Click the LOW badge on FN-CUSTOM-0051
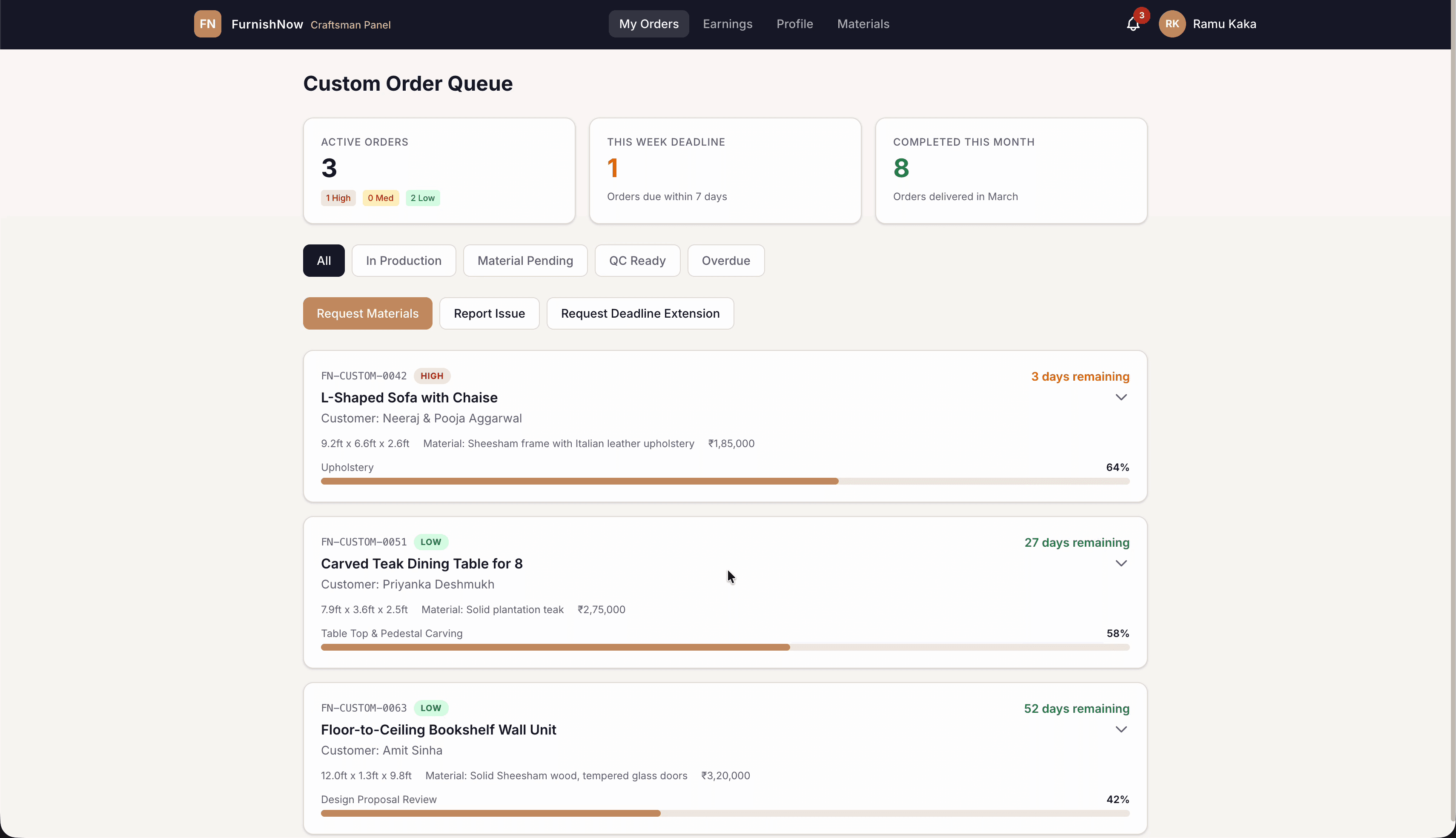 (431, 542)
